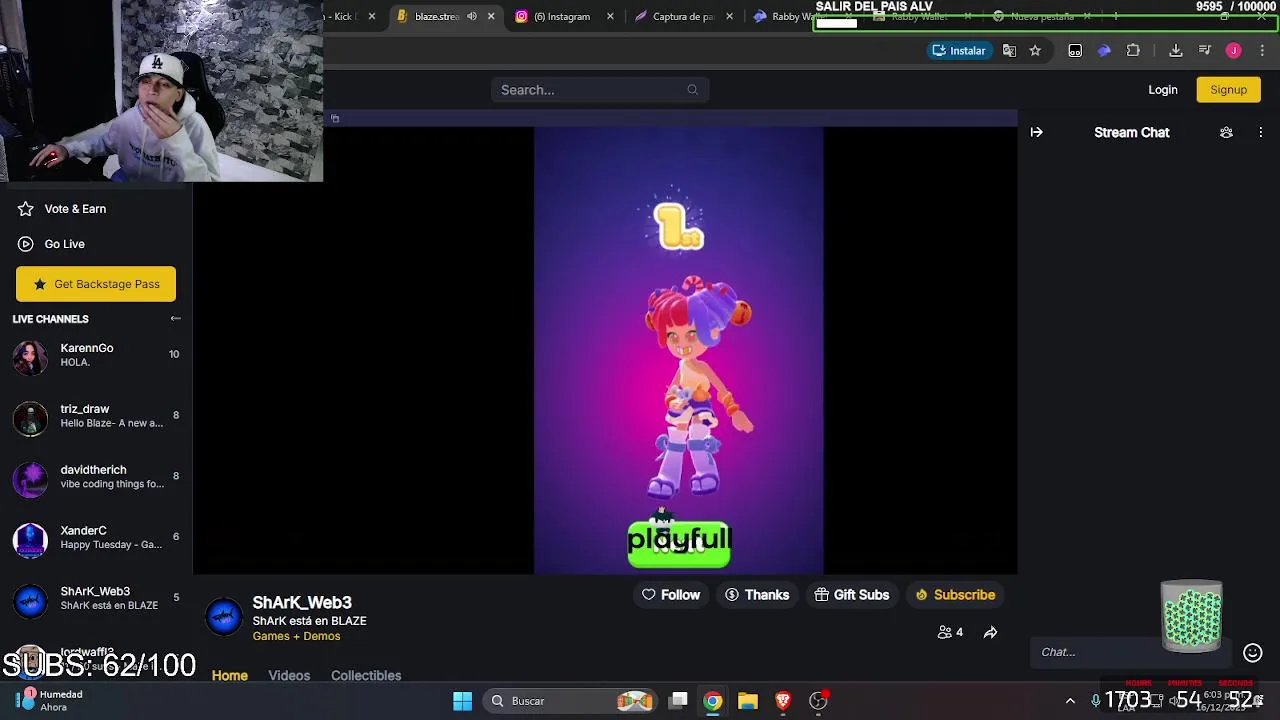Click the viewers count icon
Viewport: 1280px width, 720px height.
coord(944,632)
